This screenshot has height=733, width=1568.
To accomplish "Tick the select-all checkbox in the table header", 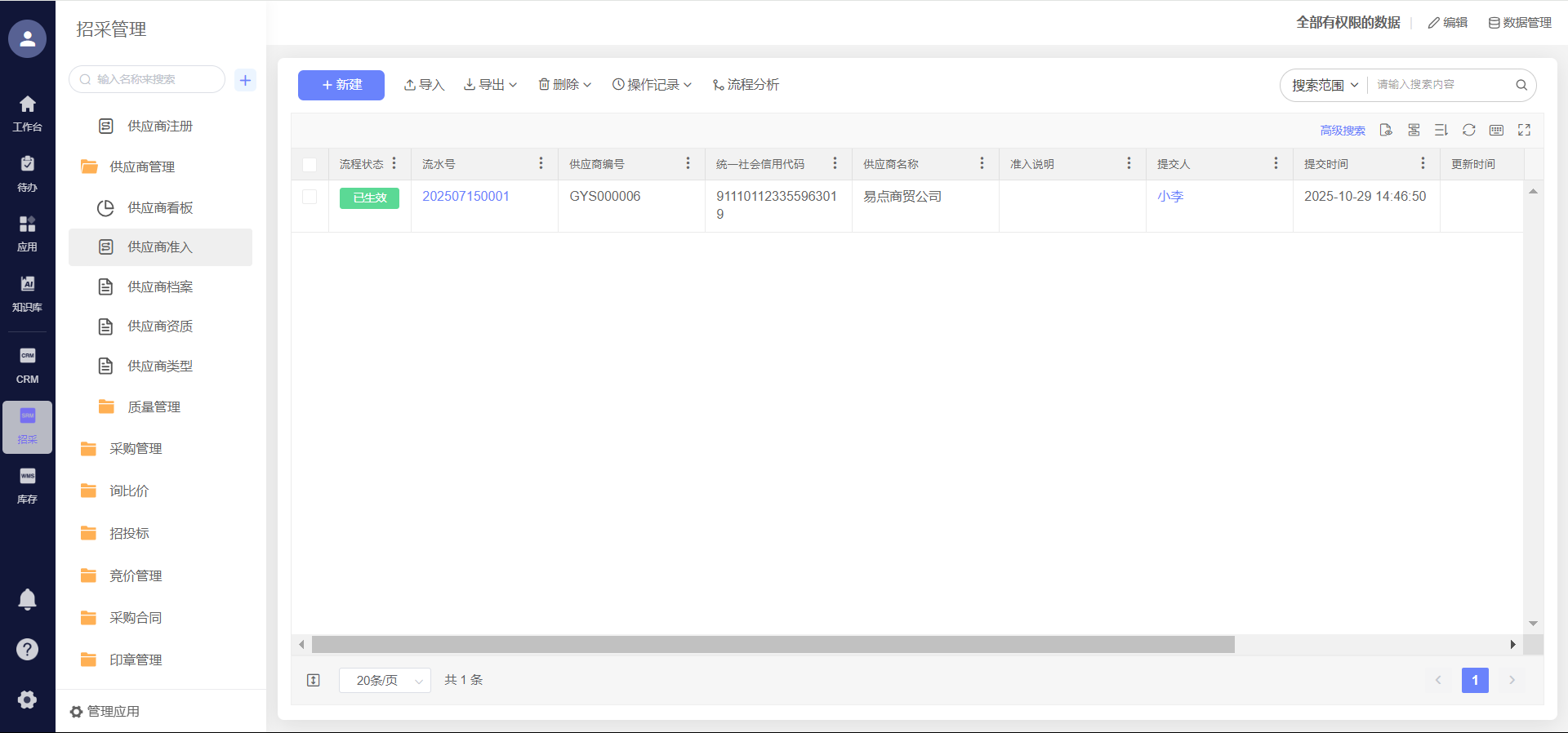I will (310, 164).
